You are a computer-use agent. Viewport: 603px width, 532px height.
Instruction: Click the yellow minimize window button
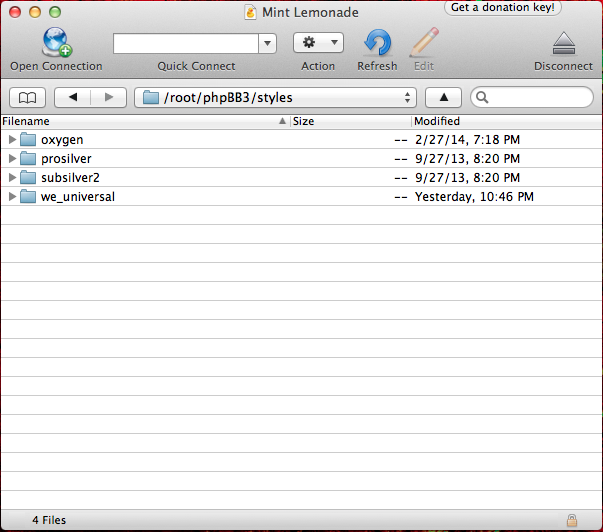pyautogui.click(x=35, y=12)
